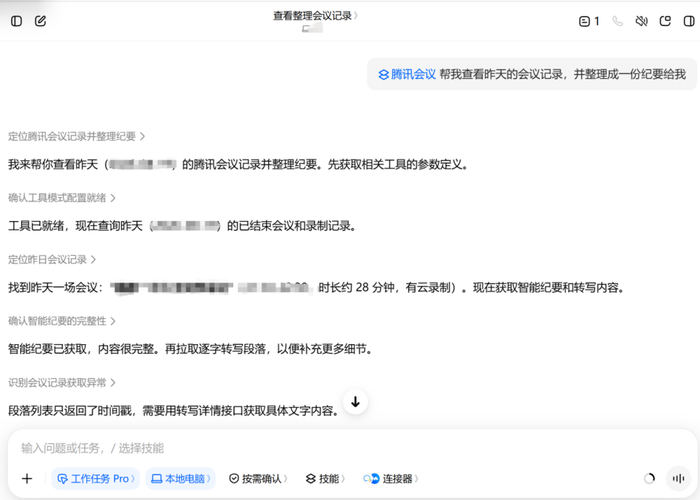Toggle the right side panel icon
Viewport: 700px width, 500px height.
tap(689, 21)
